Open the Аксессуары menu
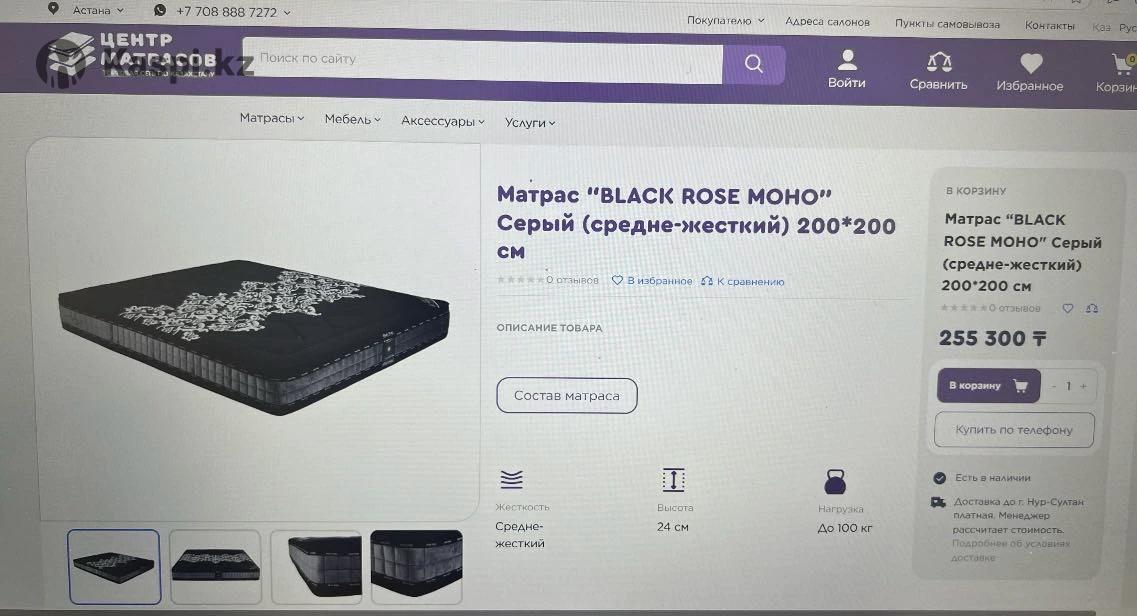Image resolution: width=1137 pixels, height=616 pixels. coord(442,122)
